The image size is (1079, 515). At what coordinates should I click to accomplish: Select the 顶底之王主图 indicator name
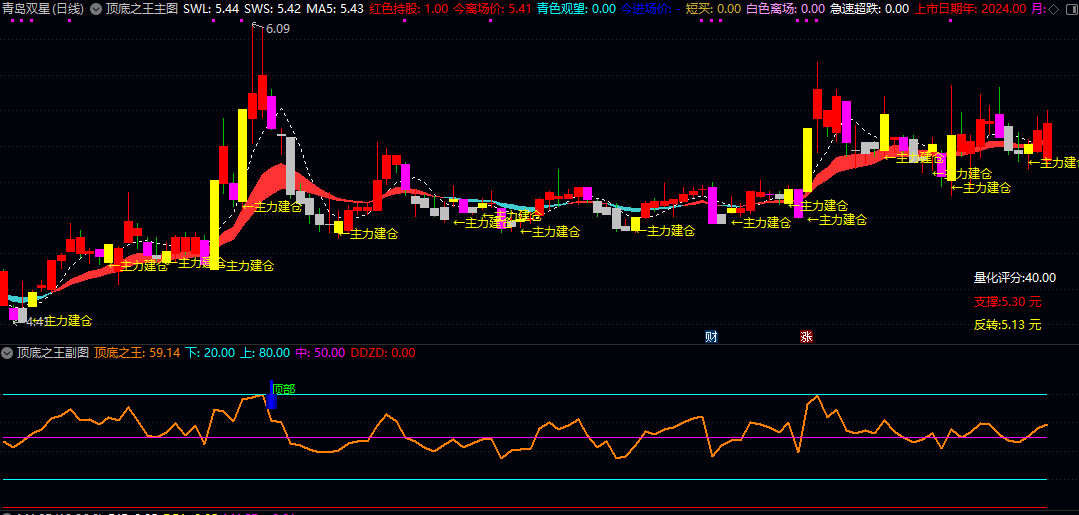142,8
